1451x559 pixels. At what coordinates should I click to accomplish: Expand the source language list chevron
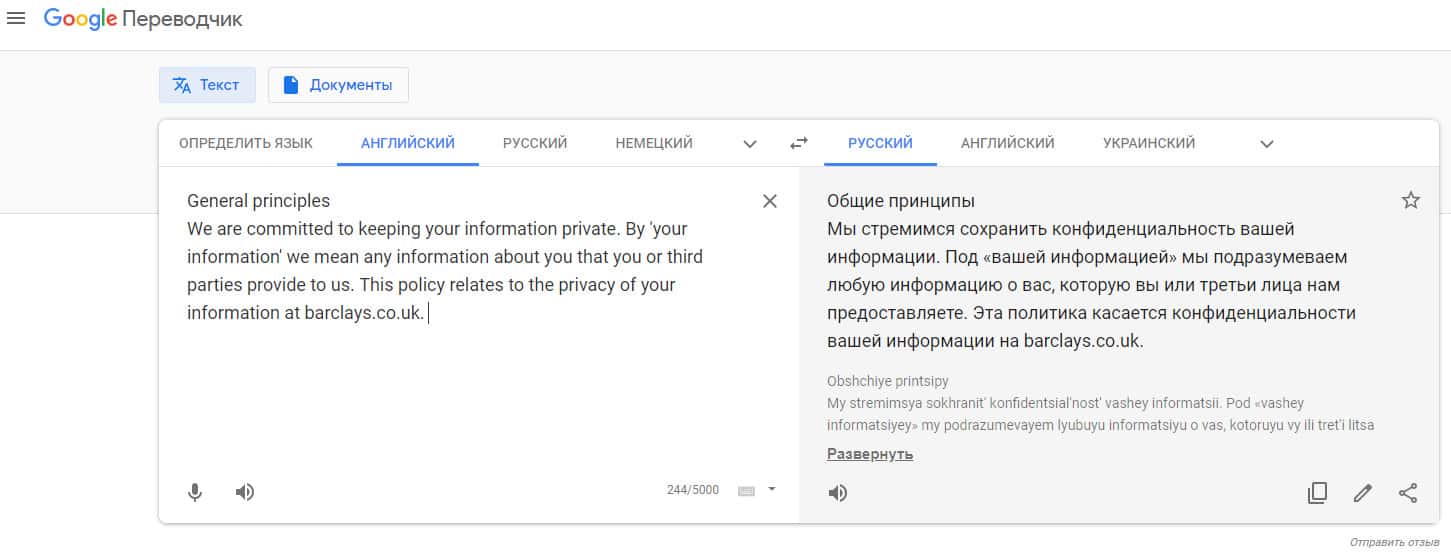(750, 144)
